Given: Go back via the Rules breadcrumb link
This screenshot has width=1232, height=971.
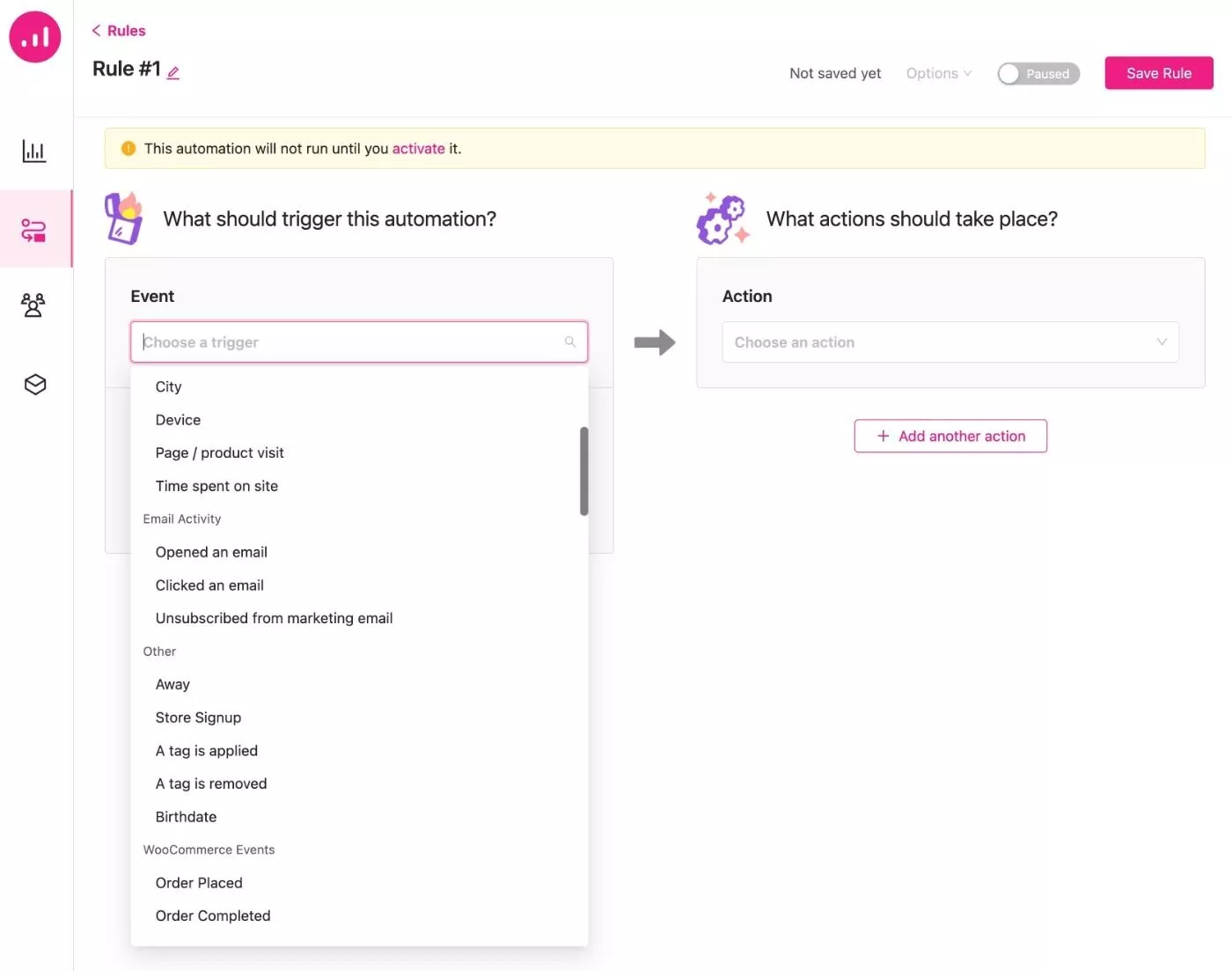Looking at the screenshot, I should (119, 31).
